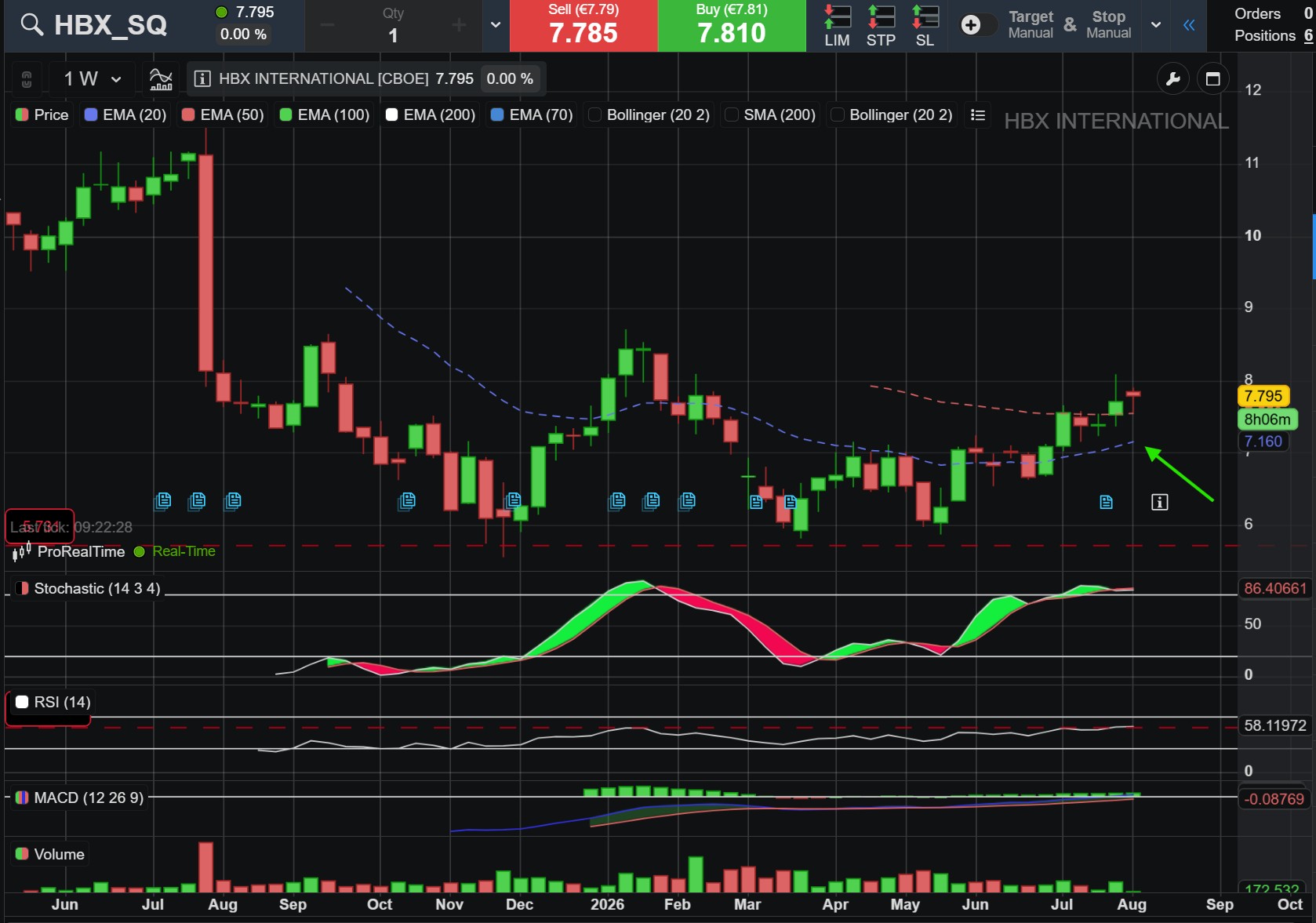The height and width of the screenshot is (923, 1316).
Task: Click the plus icon beside Target Manual
Action: pos(971,25)
